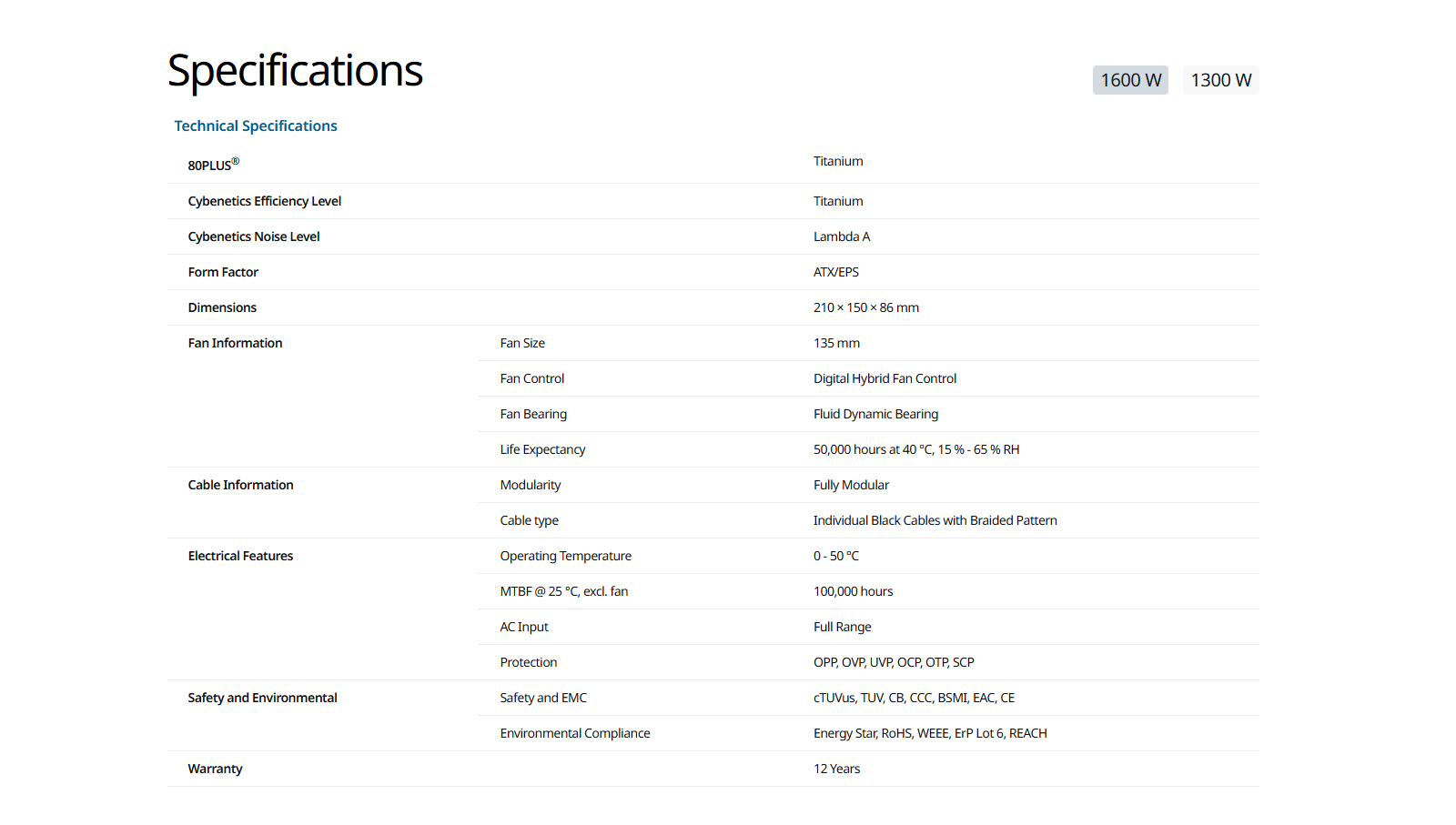
Task: Click the Cybenetics Noise Level label
Action: [254, 236]
